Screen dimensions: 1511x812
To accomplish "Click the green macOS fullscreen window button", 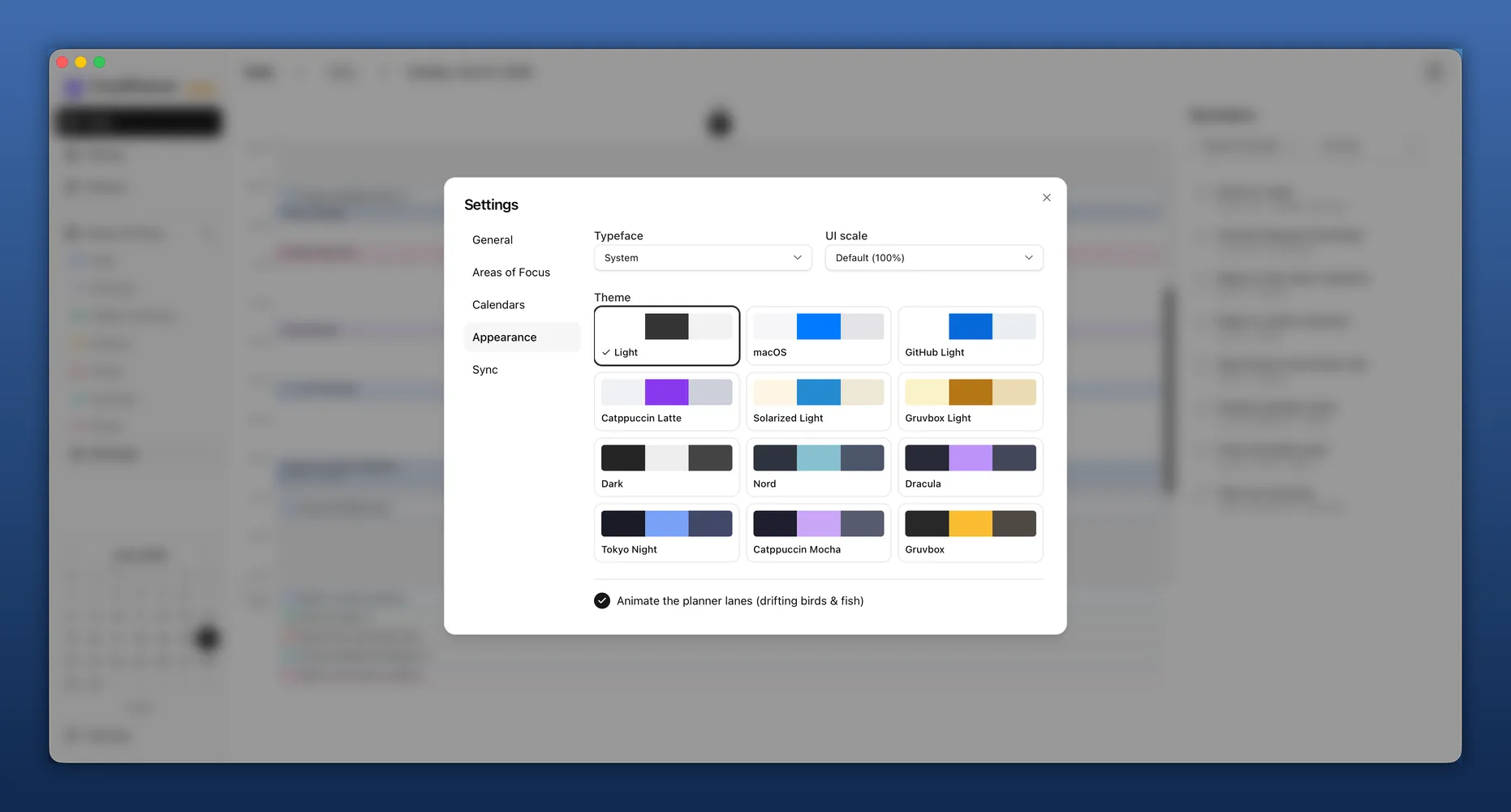I will (x=100, y=62).
